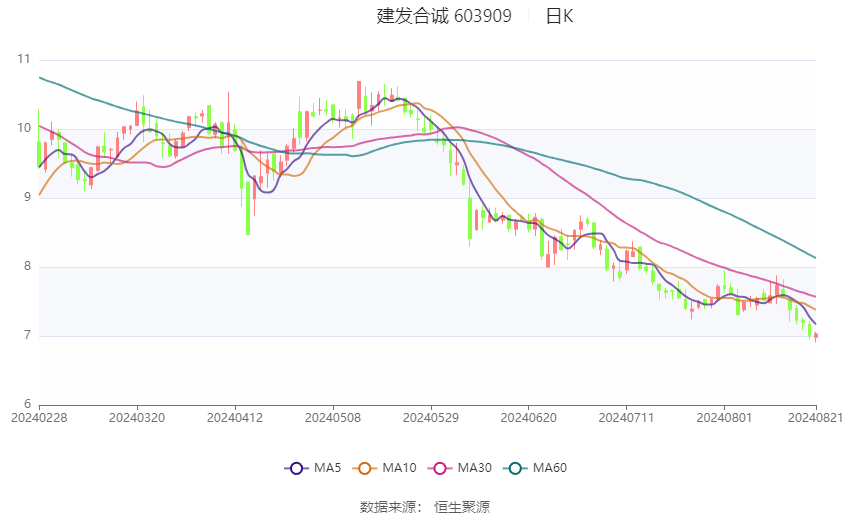
Task: Click the 20240620 date axis label
Action: click(529, 418)
